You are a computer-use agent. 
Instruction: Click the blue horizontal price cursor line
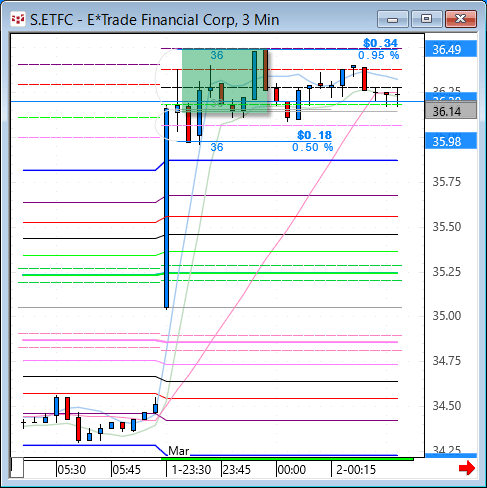(x=217, y=101)
